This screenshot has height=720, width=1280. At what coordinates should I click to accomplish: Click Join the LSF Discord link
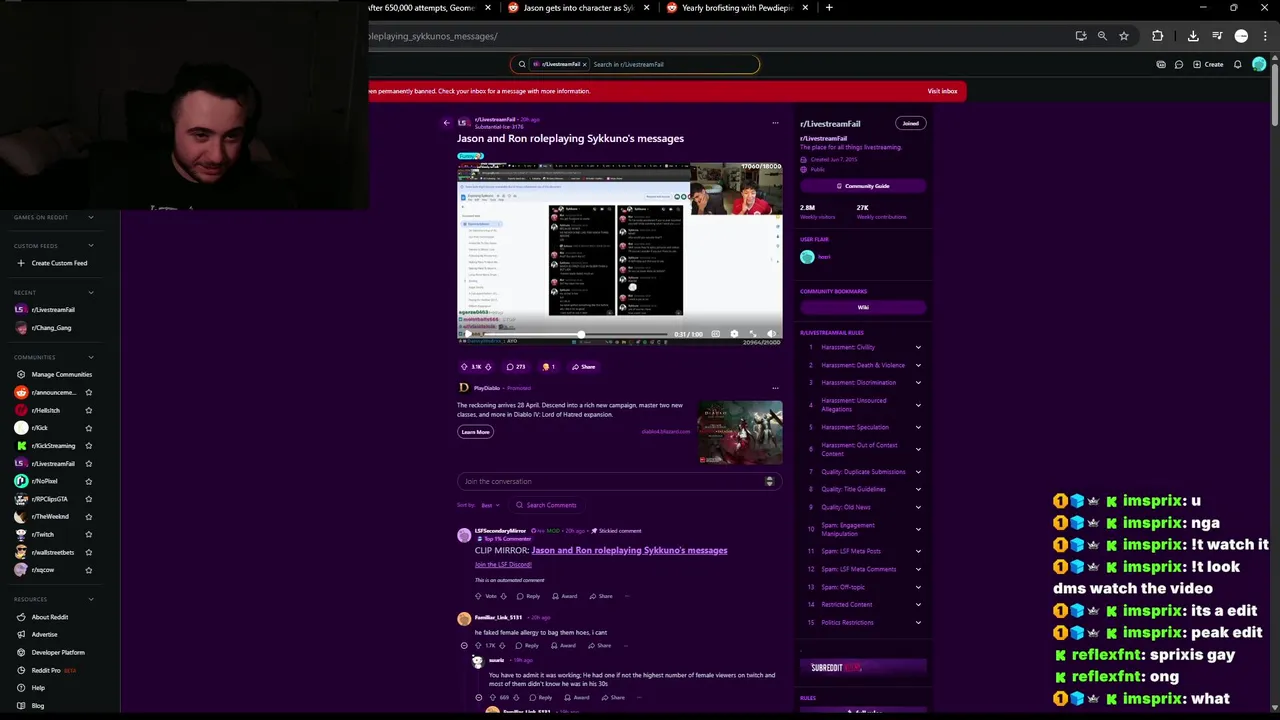point(503,565)
